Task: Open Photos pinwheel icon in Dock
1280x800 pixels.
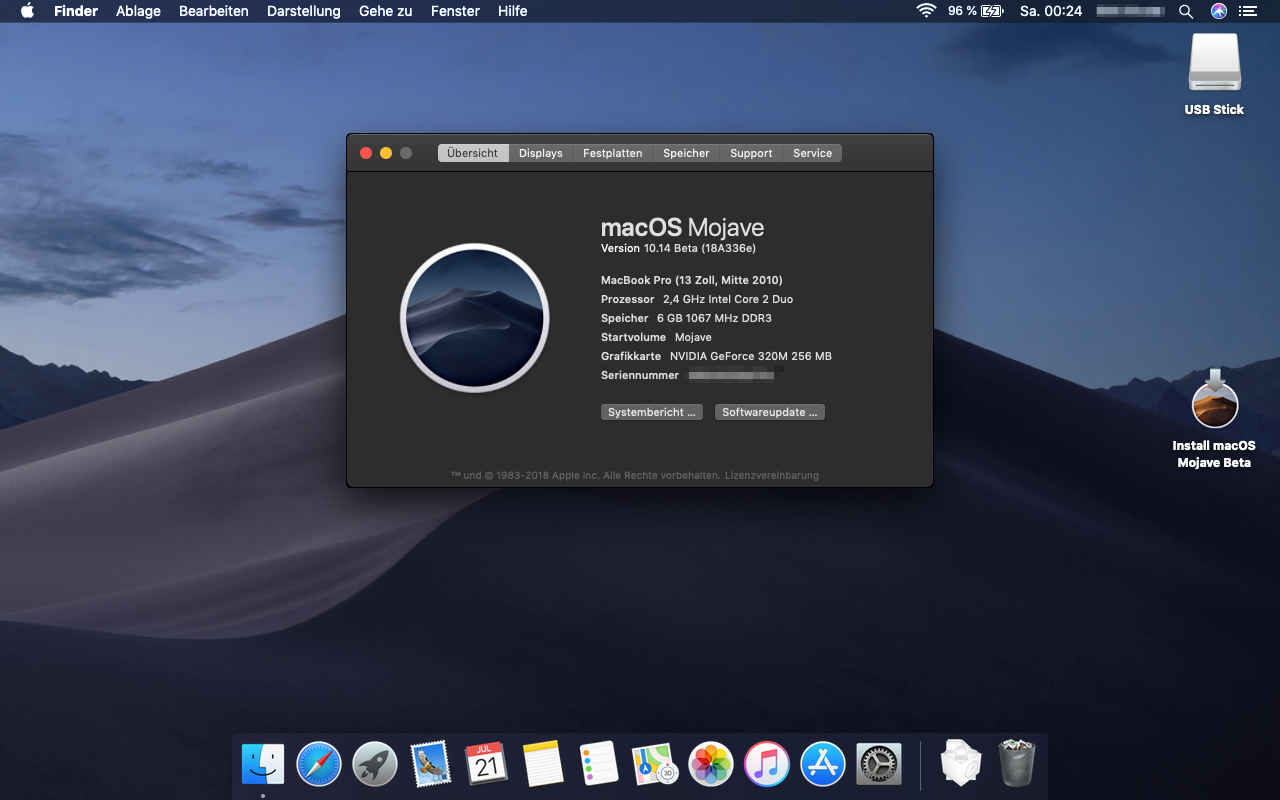Action: [711, 765]
